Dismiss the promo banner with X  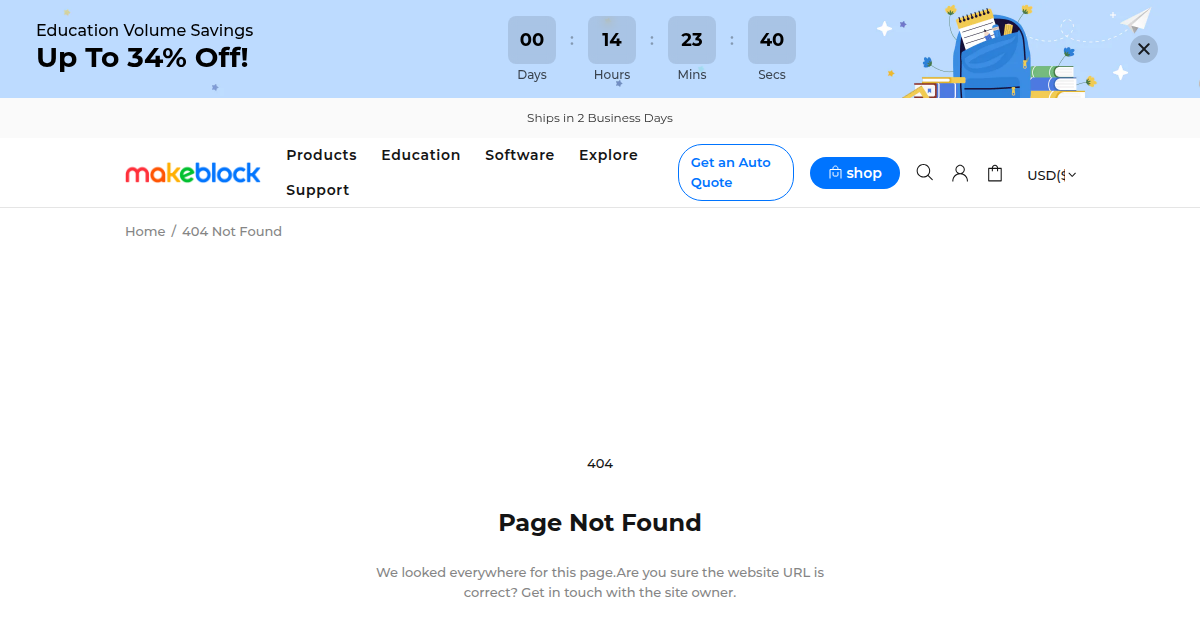click(x=1144, y=49)
